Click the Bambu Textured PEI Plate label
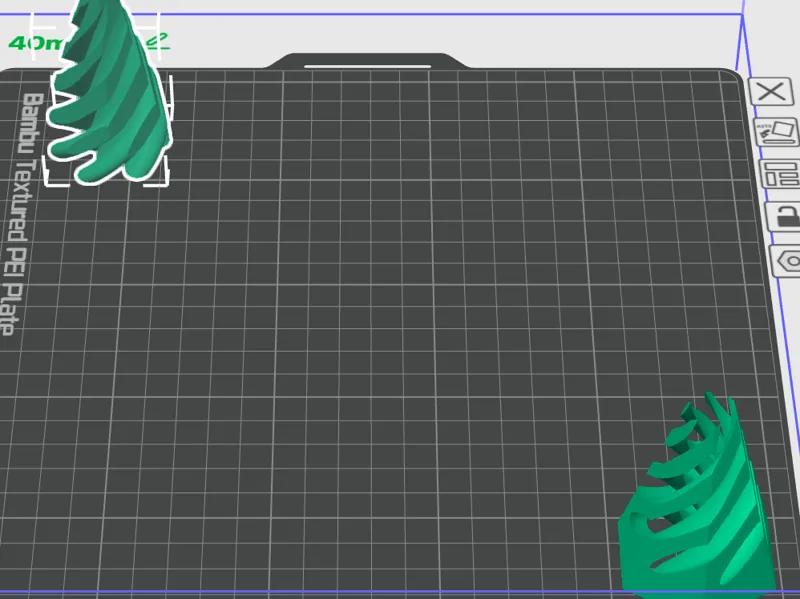The width and height of the screenshot is (800, 599). [x=21, y=214]
